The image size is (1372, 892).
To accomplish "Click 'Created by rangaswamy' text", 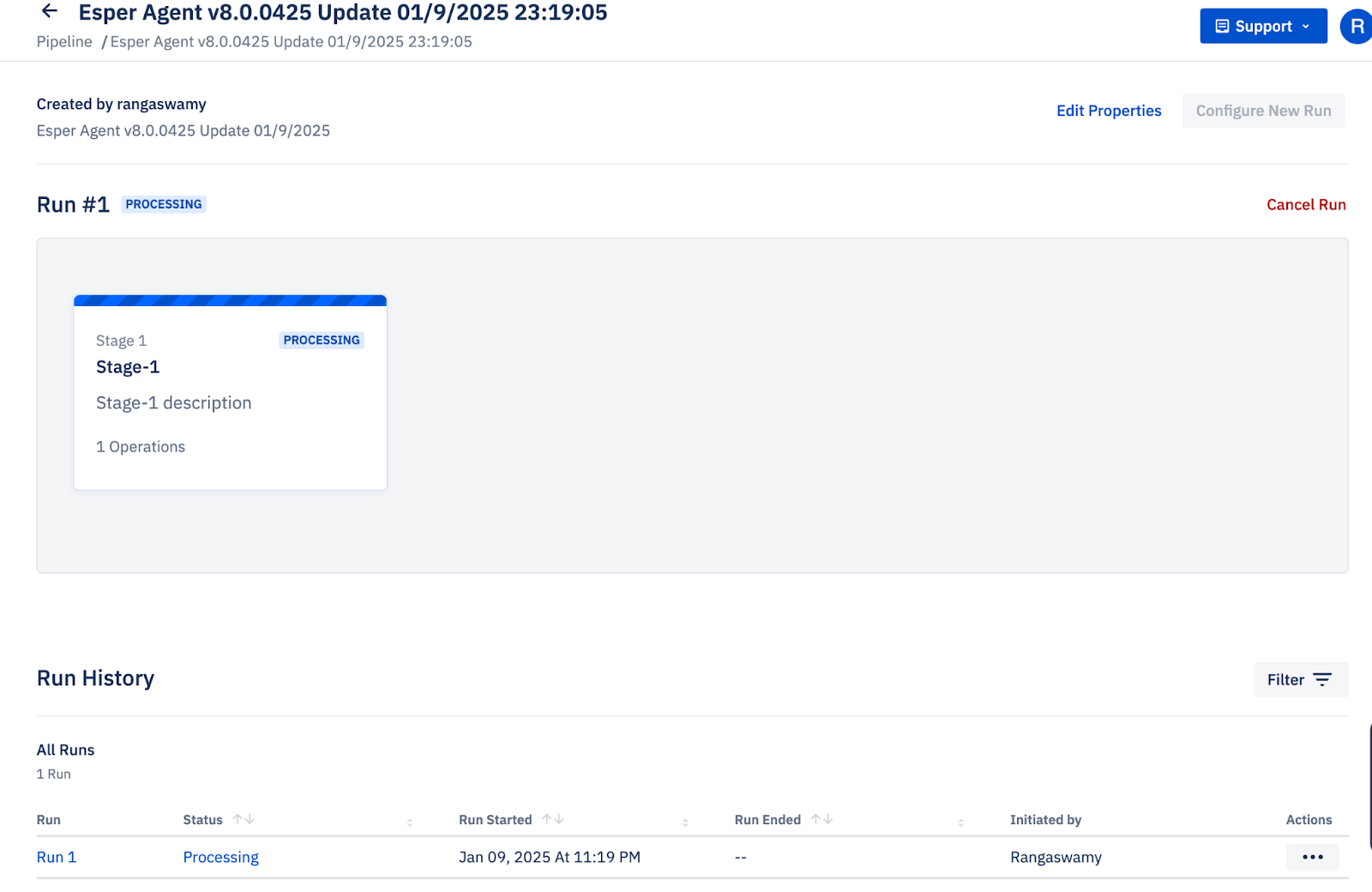I will (121, 104).
